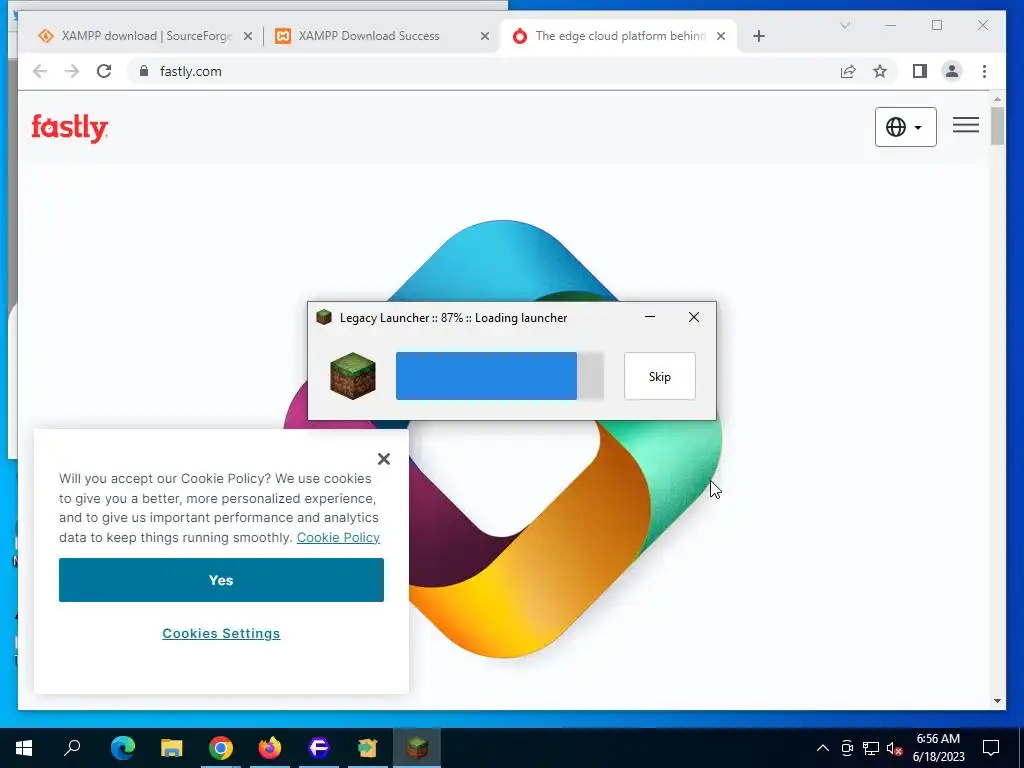The height and width of the screenshot is (768, 1024).
Task: Reload the fastly.com page
Action: click(104, 71)
